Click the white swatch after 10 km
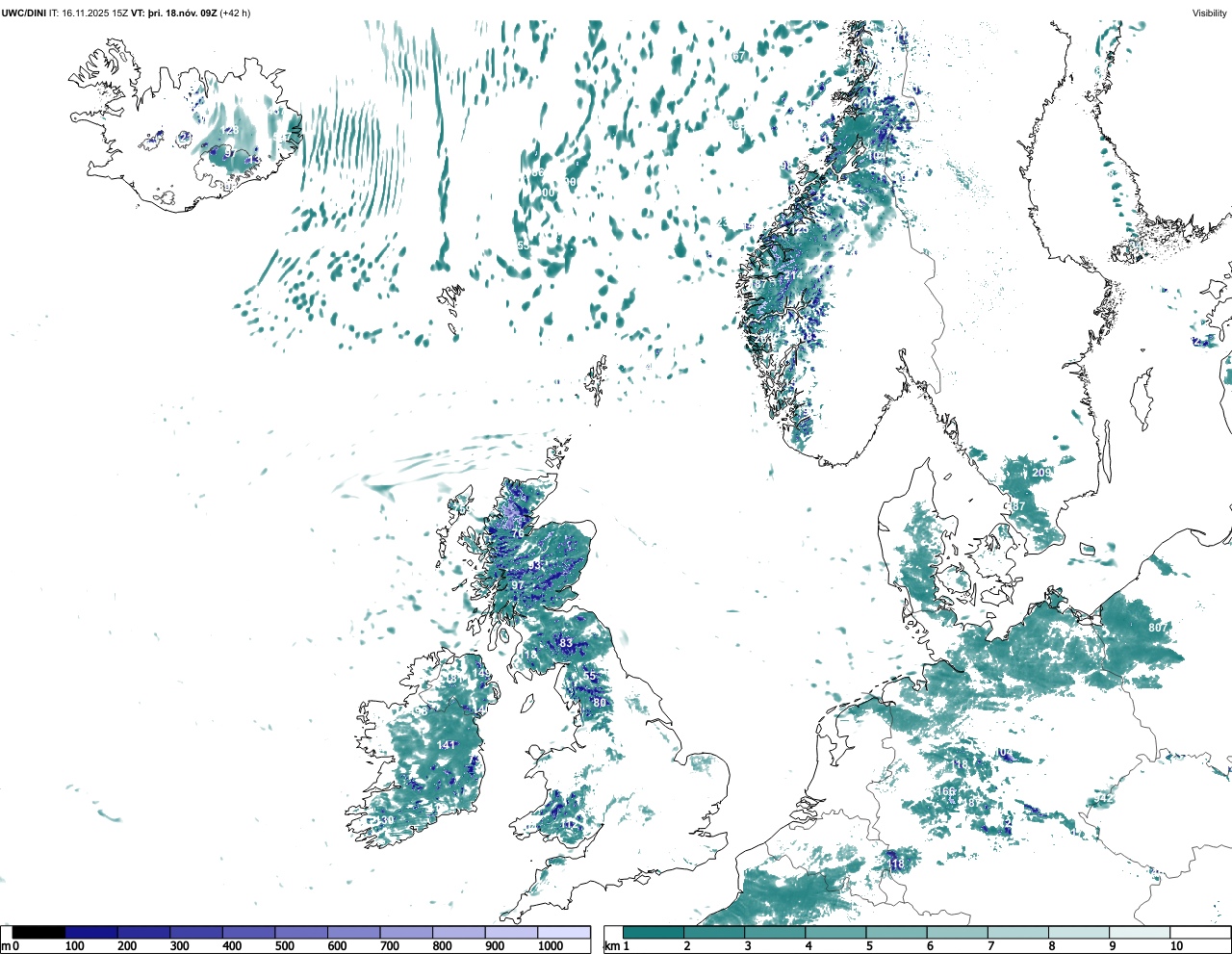The image size is (1232, 954). click(1199, 932)
